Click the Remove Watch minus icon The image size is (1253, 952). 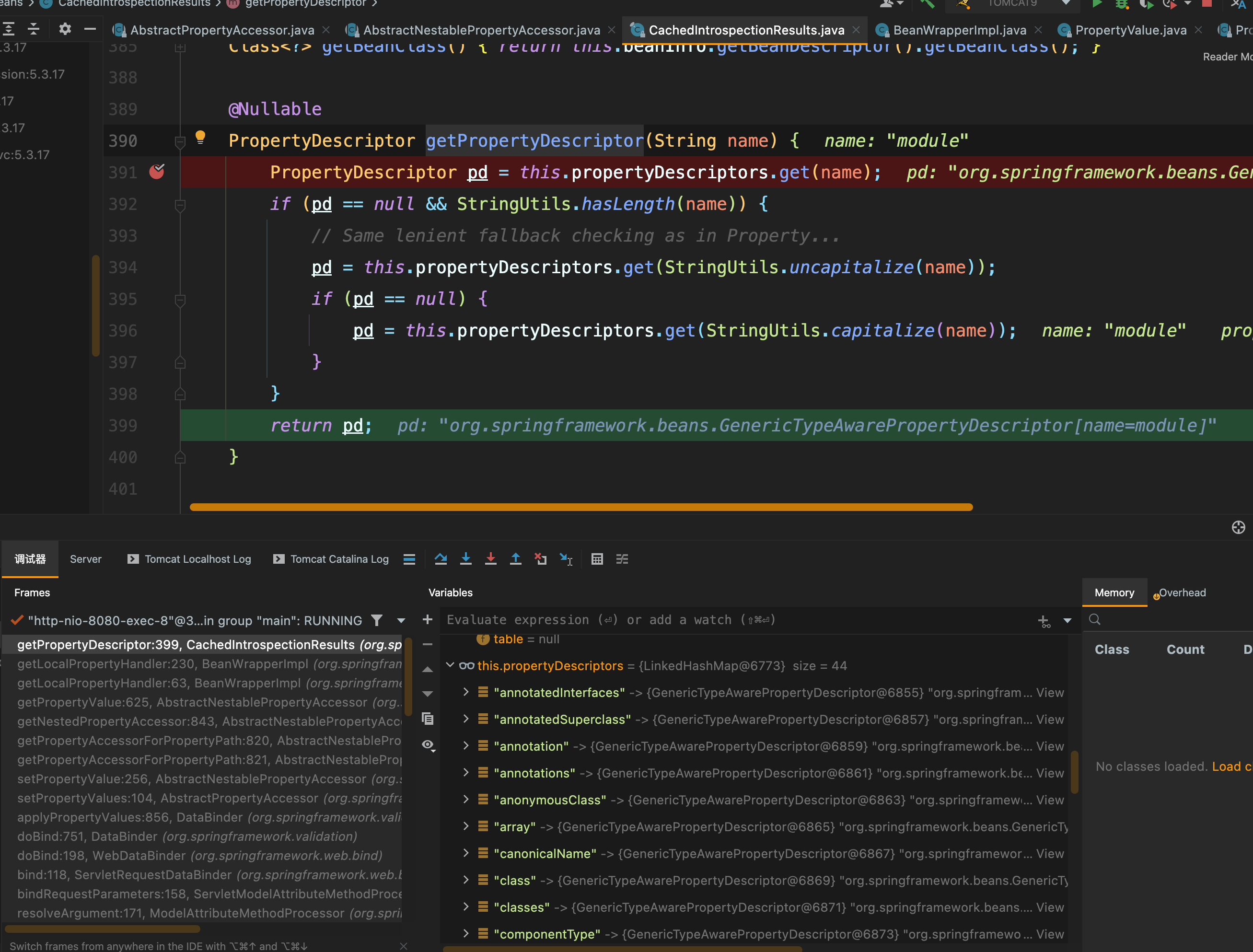coord(427,644)
